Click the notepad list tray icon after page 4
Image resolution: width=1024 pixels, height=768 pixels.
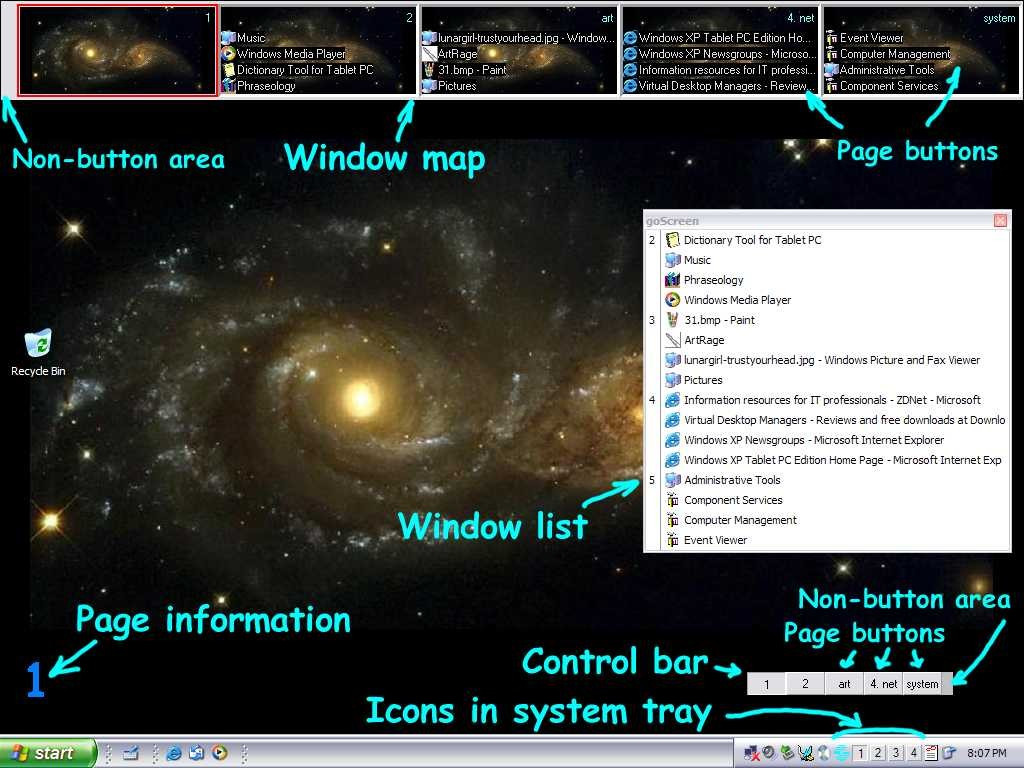(x=931, y=754)
